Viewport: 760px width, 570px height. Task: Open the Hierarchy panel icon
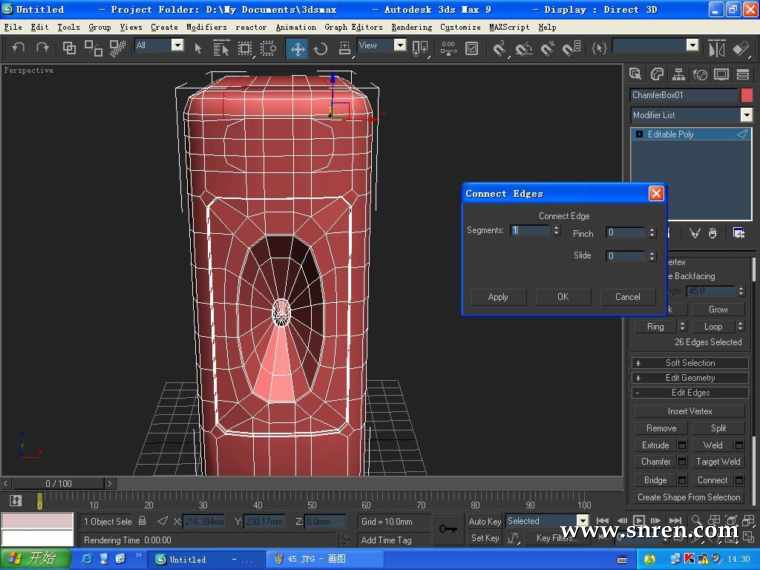coord(678,74)
